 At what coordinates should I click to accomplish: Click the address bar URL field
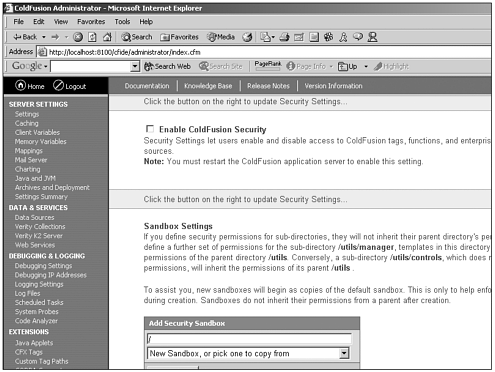(263, 52)
